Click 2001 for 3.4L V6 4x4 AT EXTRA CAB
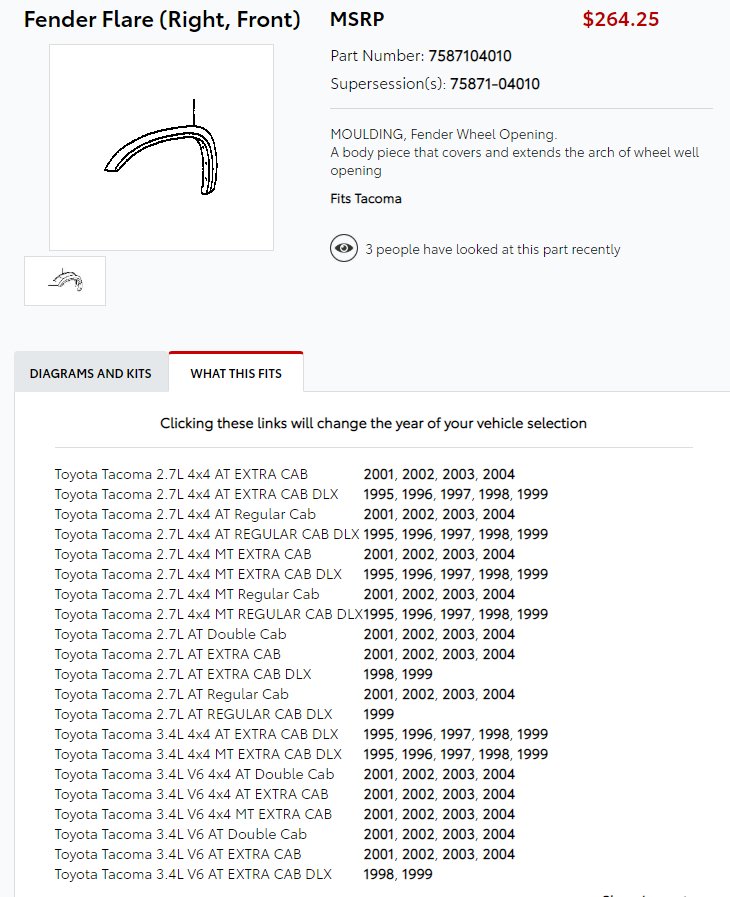This screenshot has width=730, height=897. (x=379, y=794)
